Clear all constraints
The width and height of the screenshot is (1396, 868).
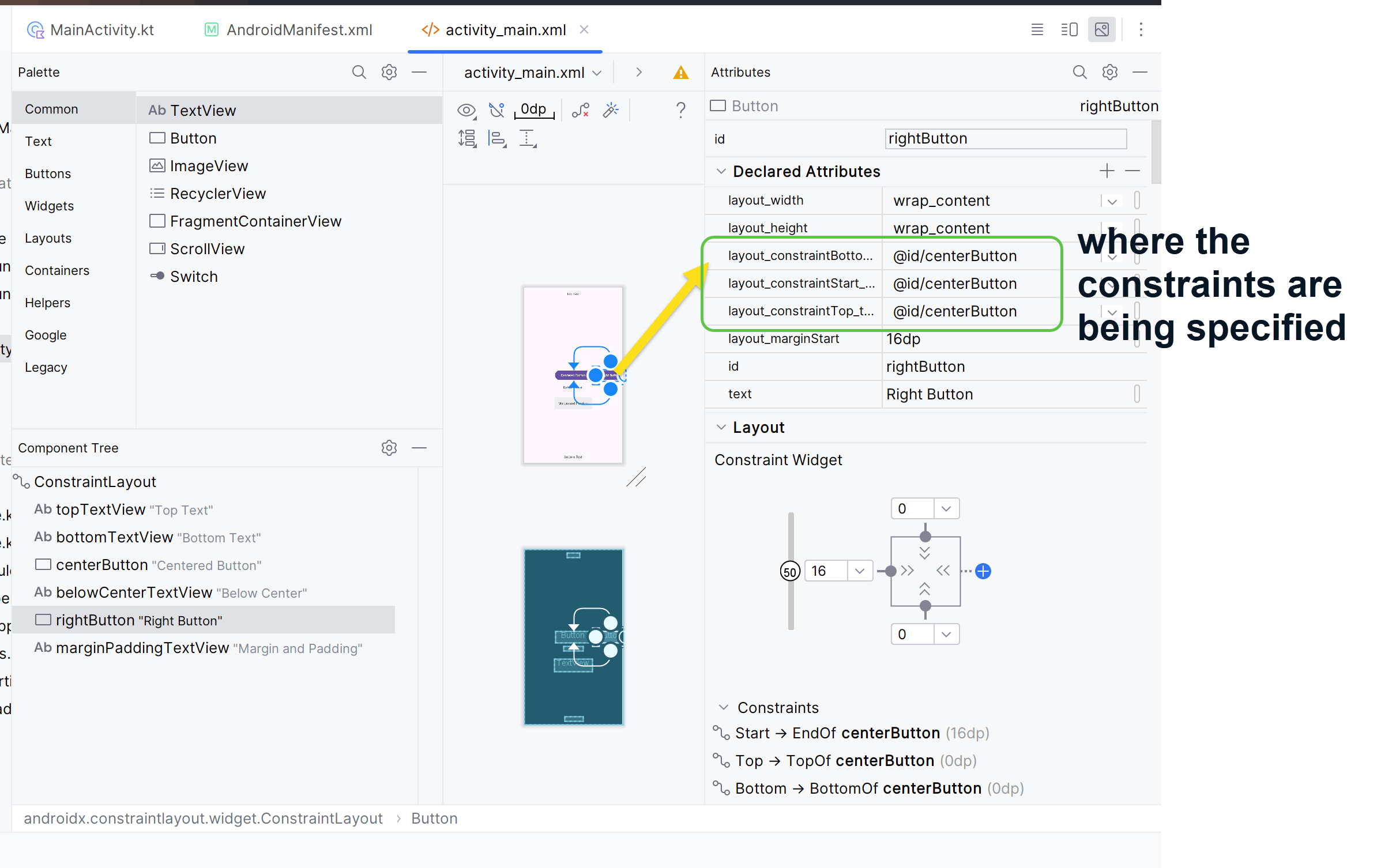(580, 110)
